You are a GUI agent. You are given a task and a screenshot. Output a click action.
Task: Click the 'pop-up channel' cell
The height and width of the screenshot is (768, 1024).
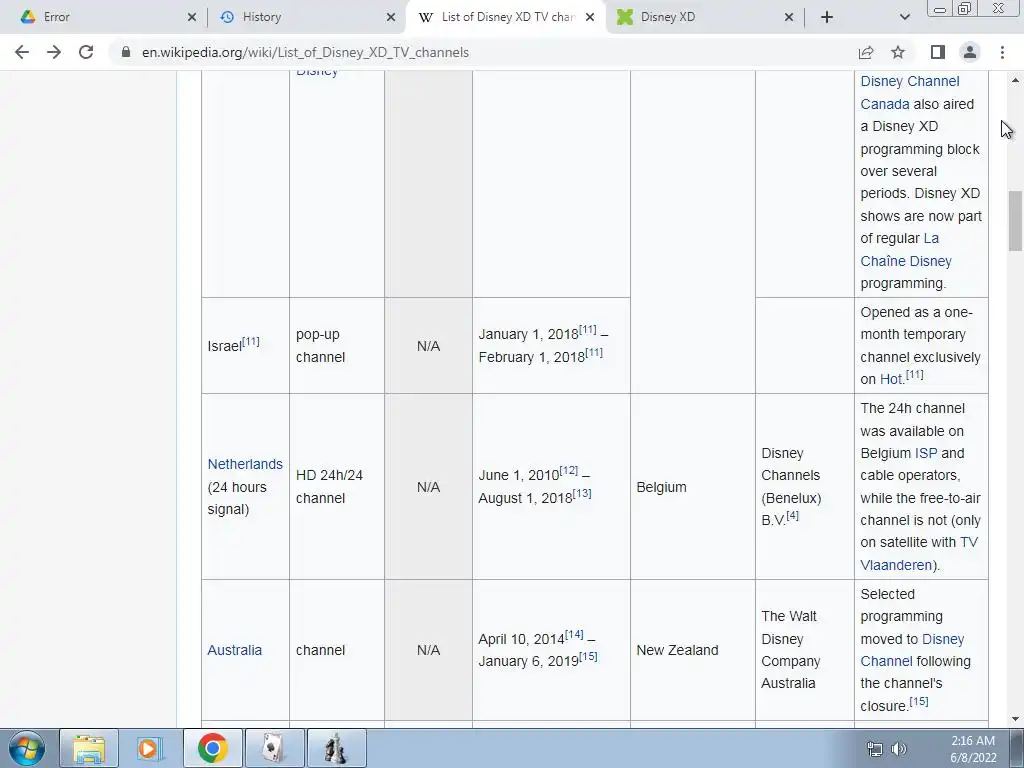337,345
